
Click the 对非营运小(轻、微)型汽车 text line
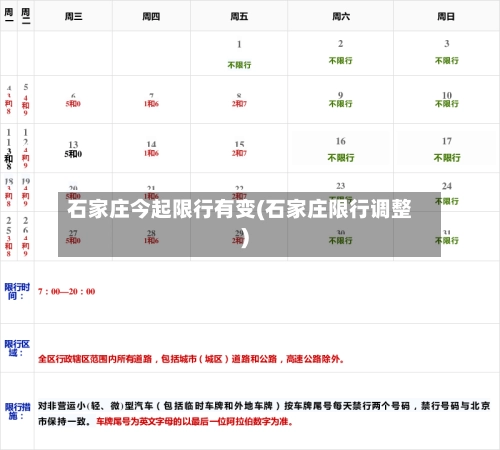264,406
